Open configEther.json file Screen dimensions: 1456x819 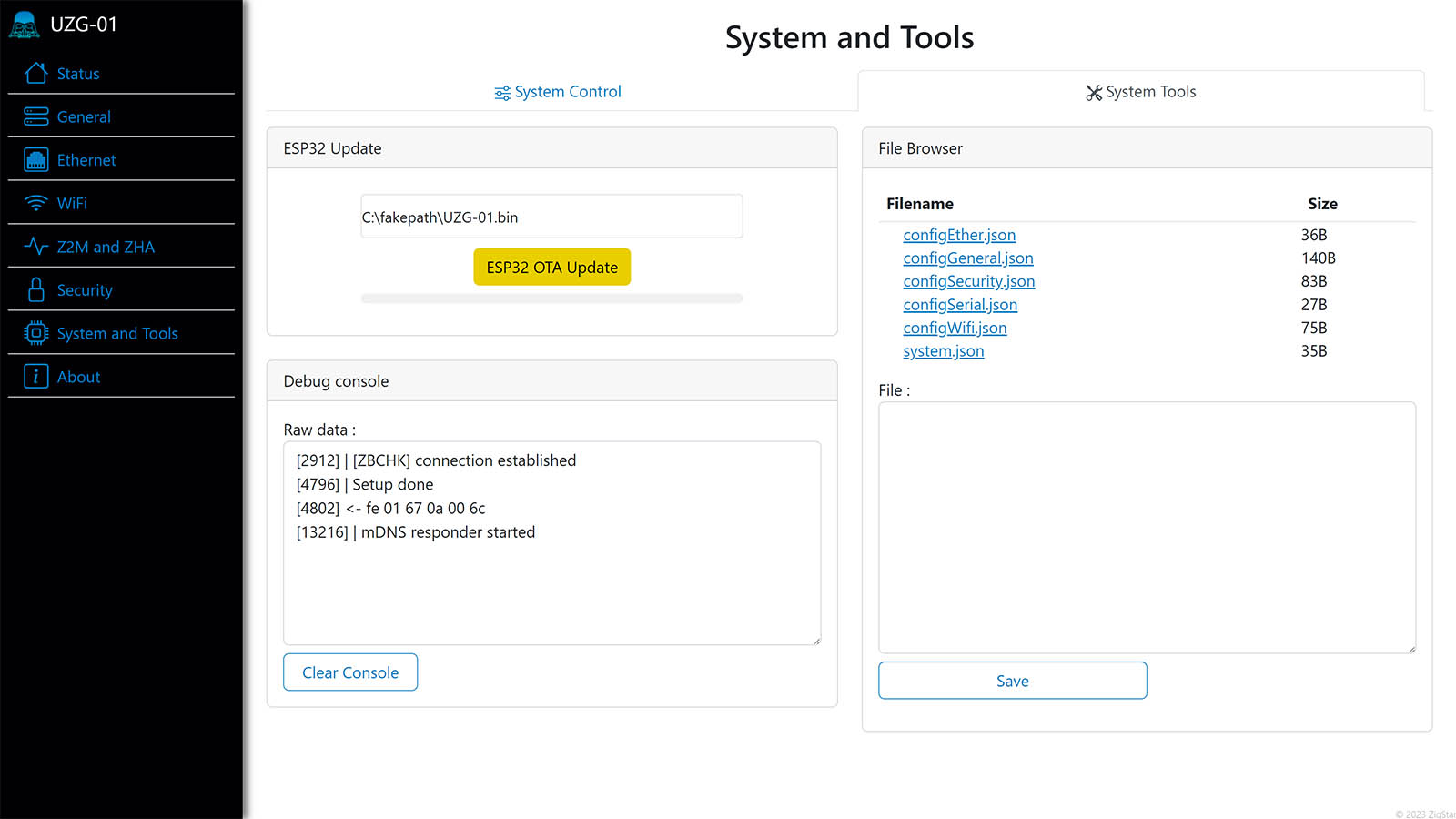coord(959,235)
